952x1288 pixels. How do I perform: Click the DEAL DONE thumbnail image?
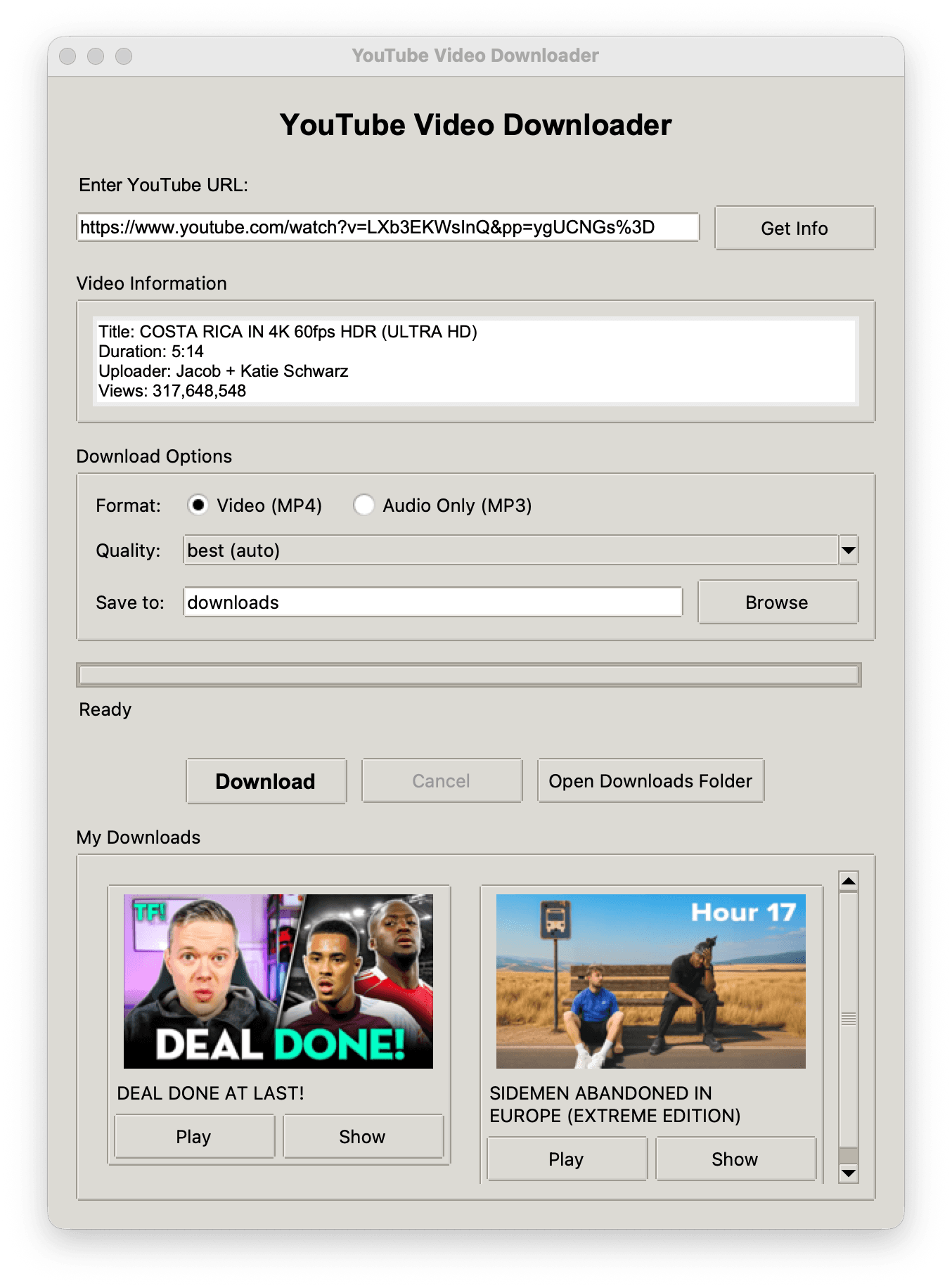278,981
